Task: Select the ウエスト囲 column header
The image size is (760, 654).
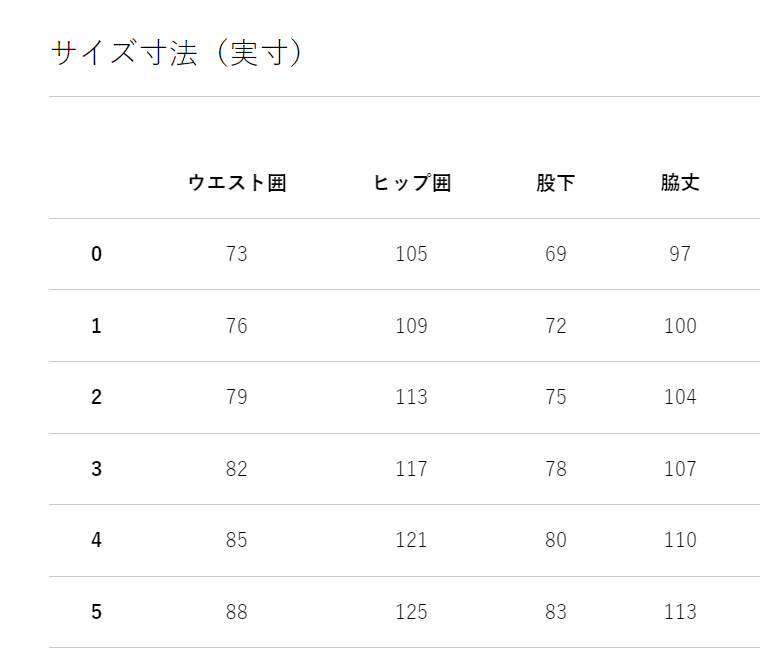Action: 237,183
